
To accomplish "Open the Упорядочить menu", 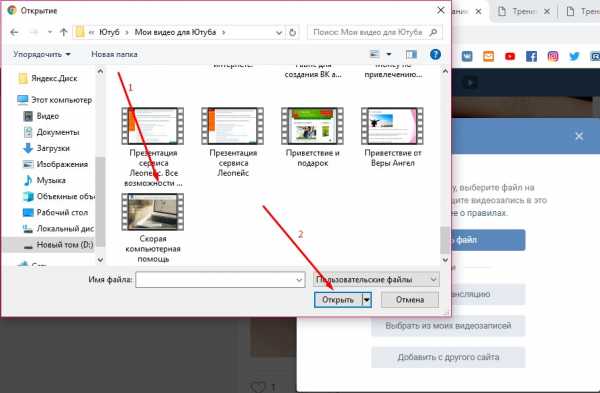I will pyautogui.click(x=42, y=54).
